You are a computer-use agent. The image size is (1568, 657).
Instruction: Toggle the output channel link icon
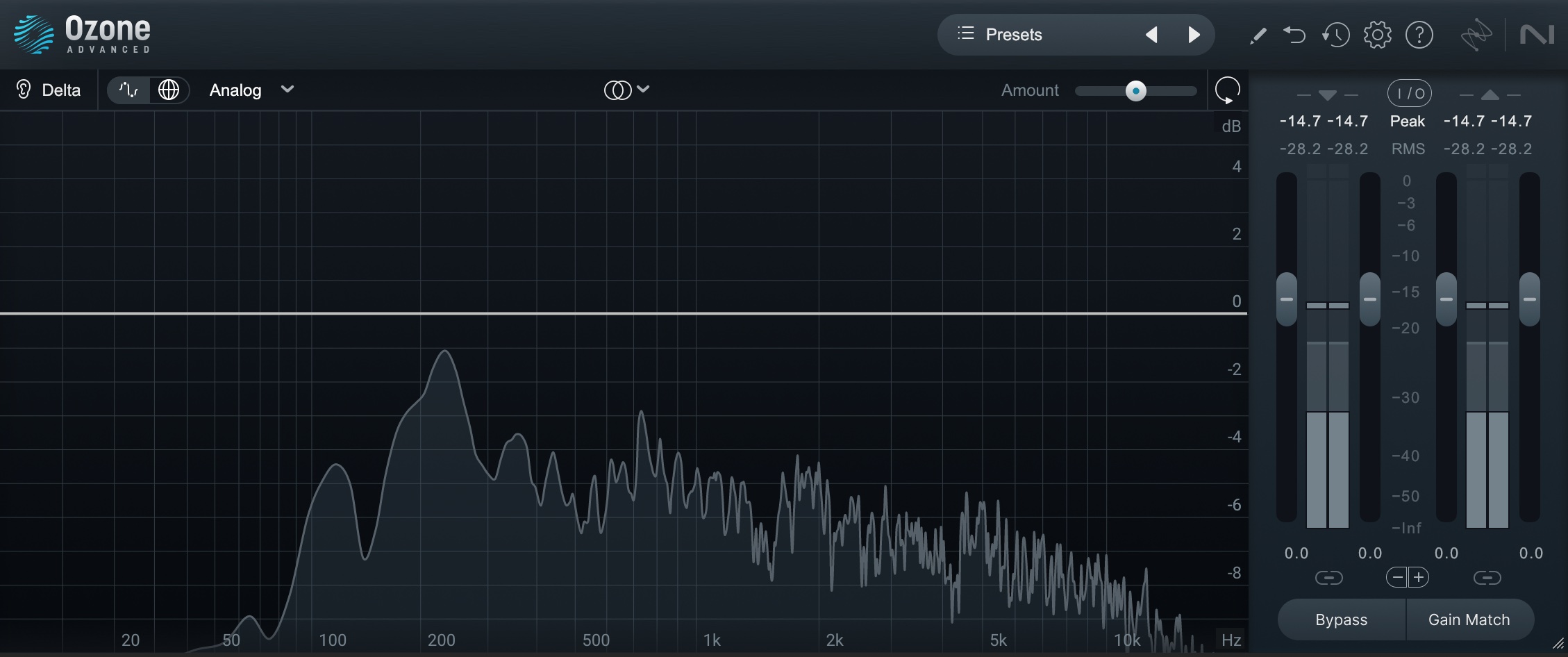click(x=1487, y=578)
